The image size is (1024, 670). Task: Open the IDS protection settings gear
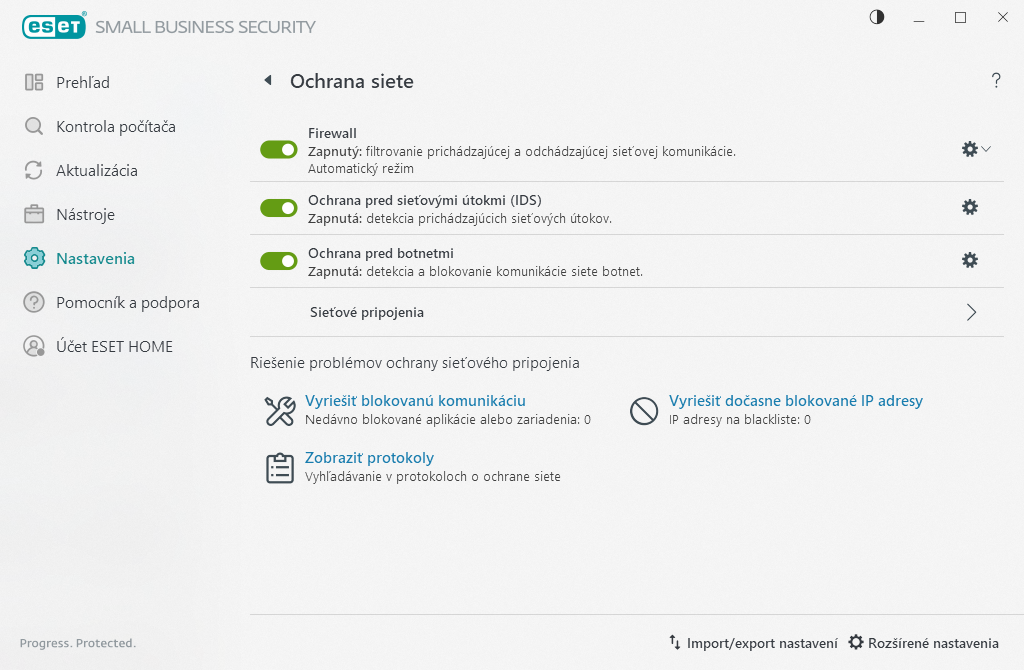click(969, 207)
